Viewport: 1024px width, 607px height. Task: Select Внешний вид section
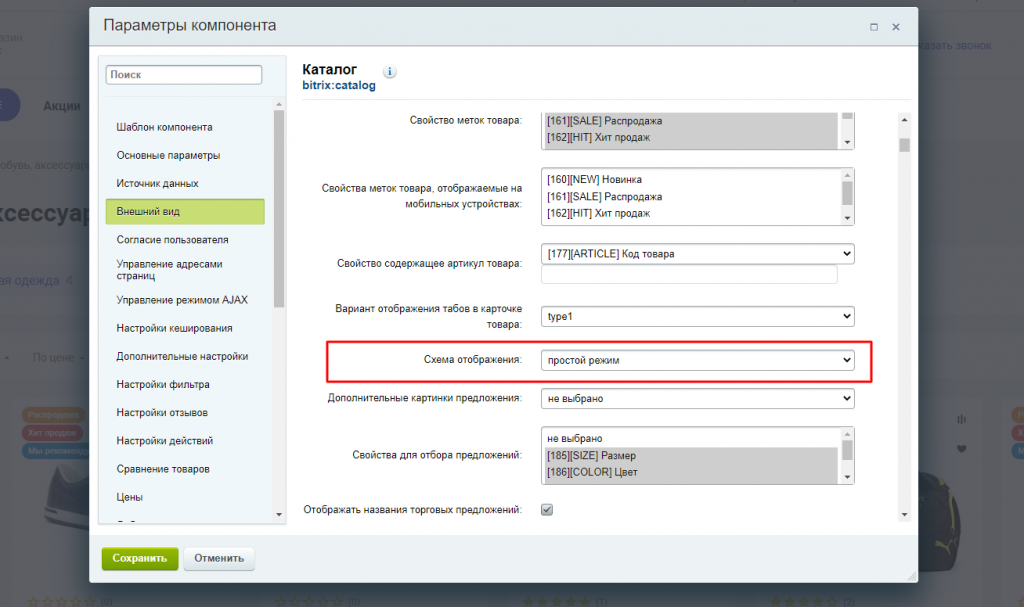(185, 212)
